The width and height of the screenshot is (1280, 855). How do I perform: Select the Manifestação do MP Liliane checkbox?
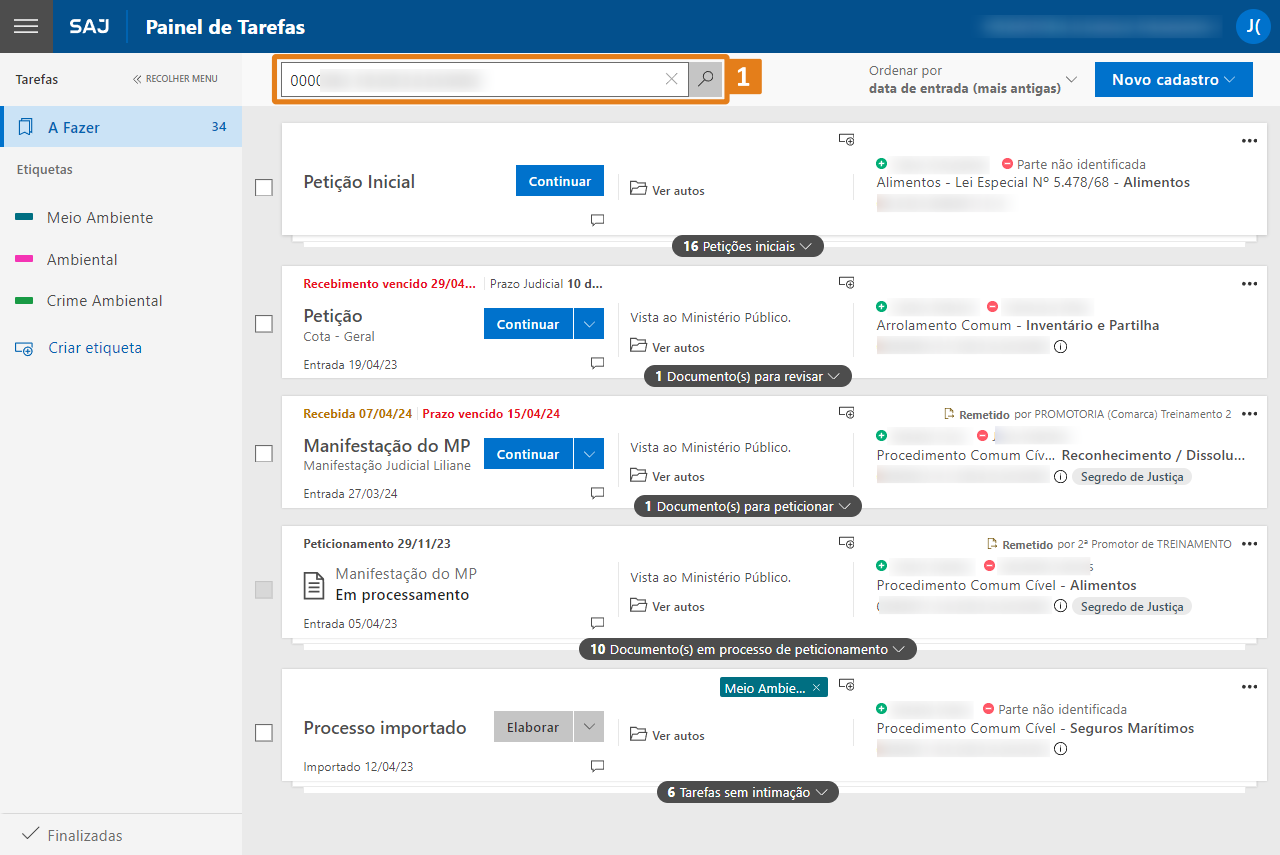264,454
